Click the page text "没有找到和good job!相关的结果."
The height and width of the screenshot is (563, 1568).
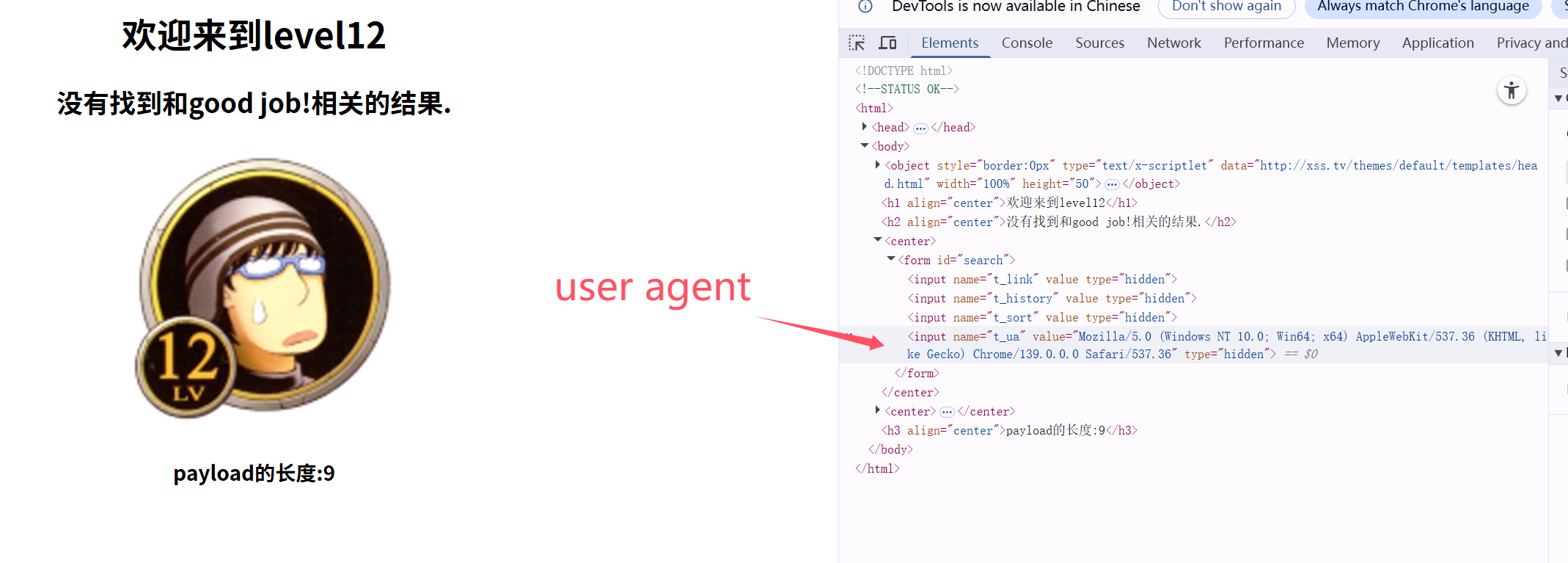[254, 103]
